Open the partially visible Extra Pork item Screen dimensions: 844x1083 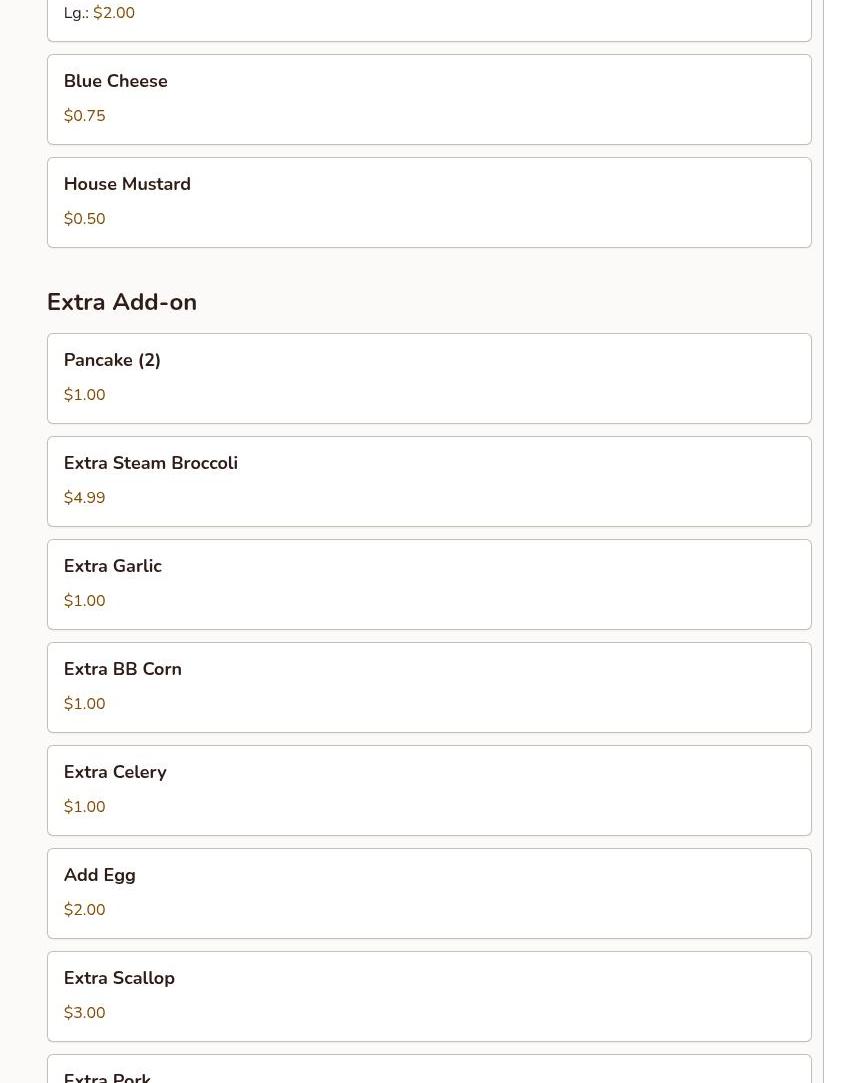429,1068
